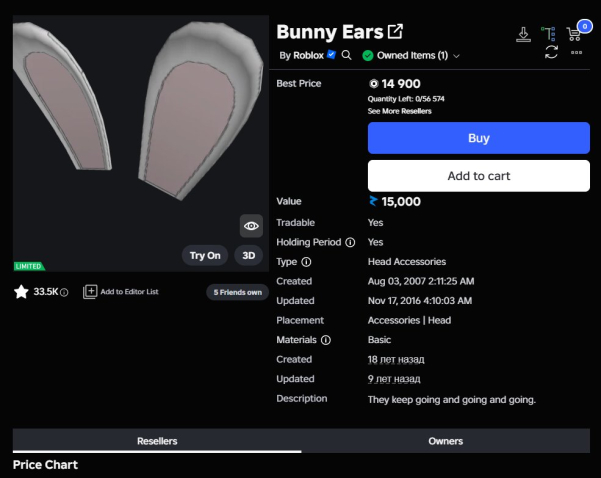Click the magnifier icon beside Roblox
Viewport: 601px width, 478px height.
(347, 55)
